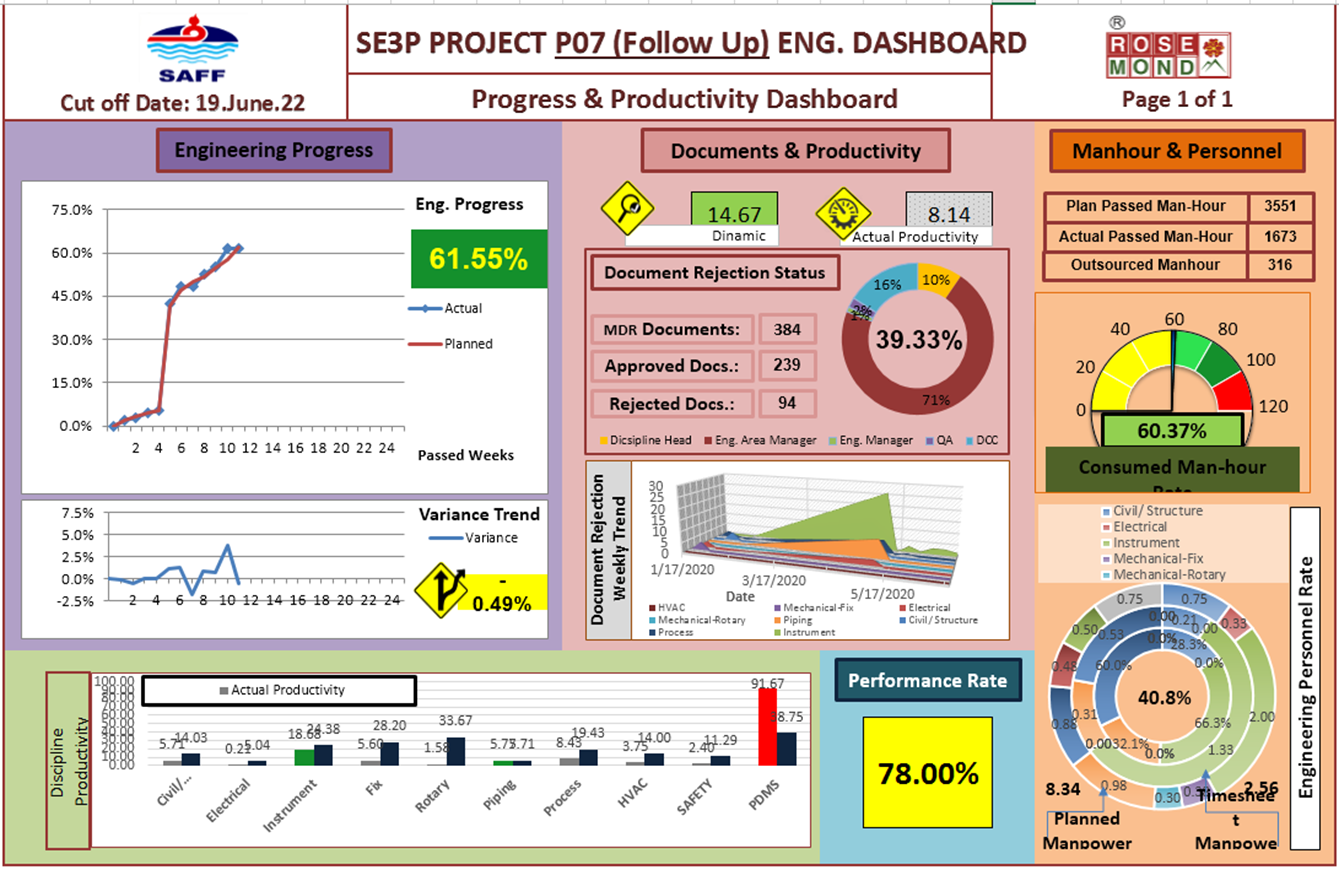This screenshot has height=870, width=1339.
Task: Select the Manhour & Personnel header
Action: click(x=1176, y=151)
